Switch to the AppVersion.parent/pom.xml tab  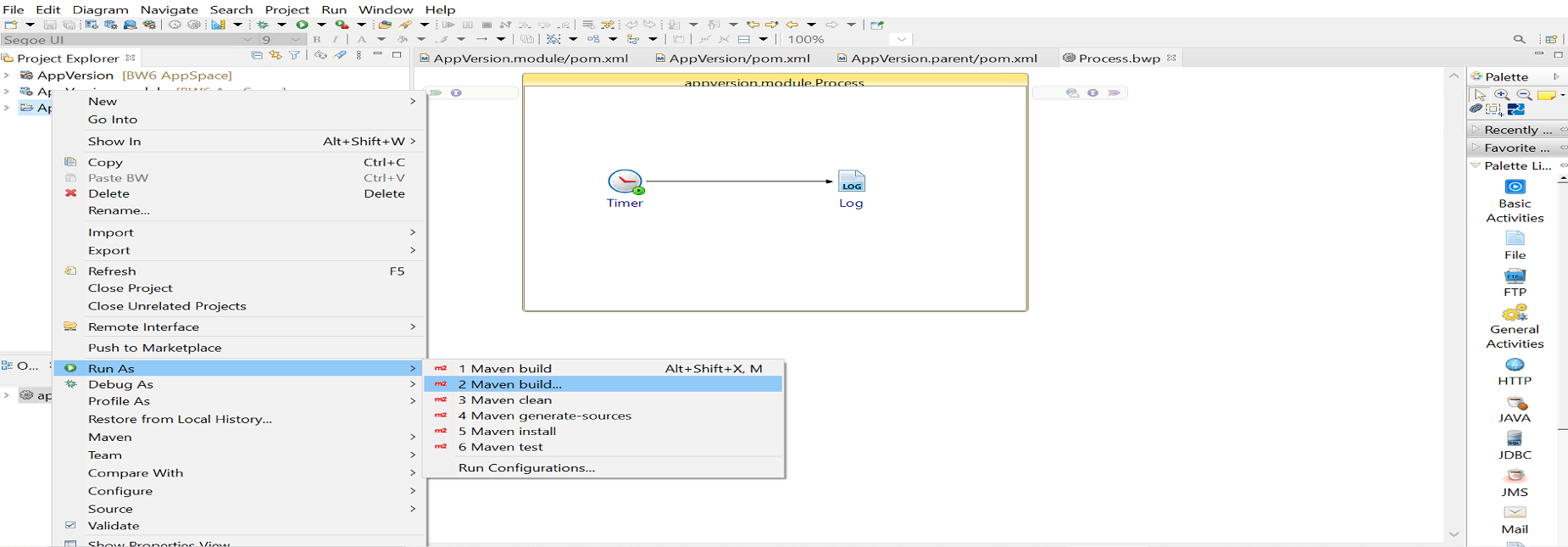[x=943, y=59]
